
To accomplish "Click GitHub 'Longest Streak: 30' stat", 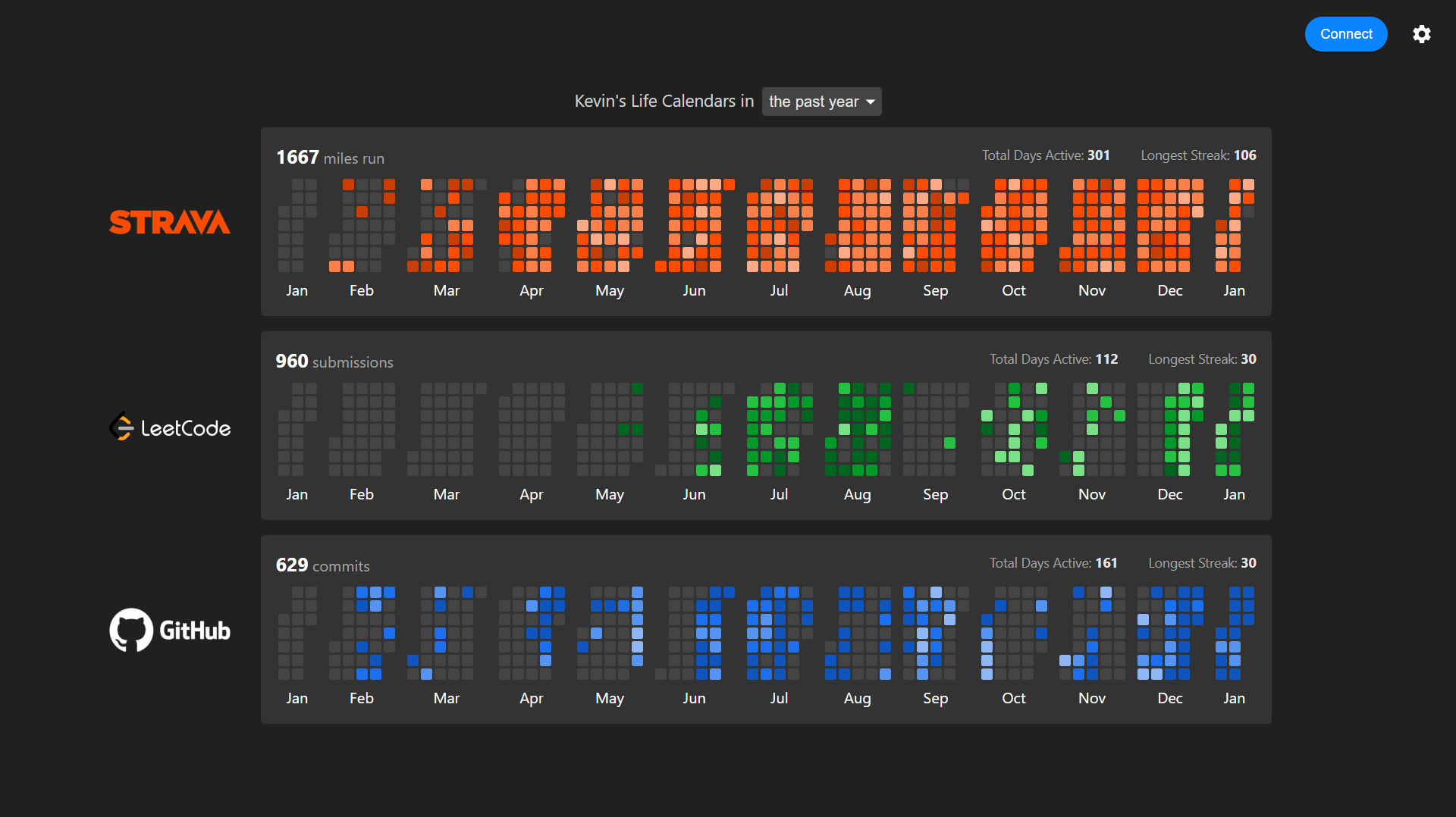I will point(1202,563).
